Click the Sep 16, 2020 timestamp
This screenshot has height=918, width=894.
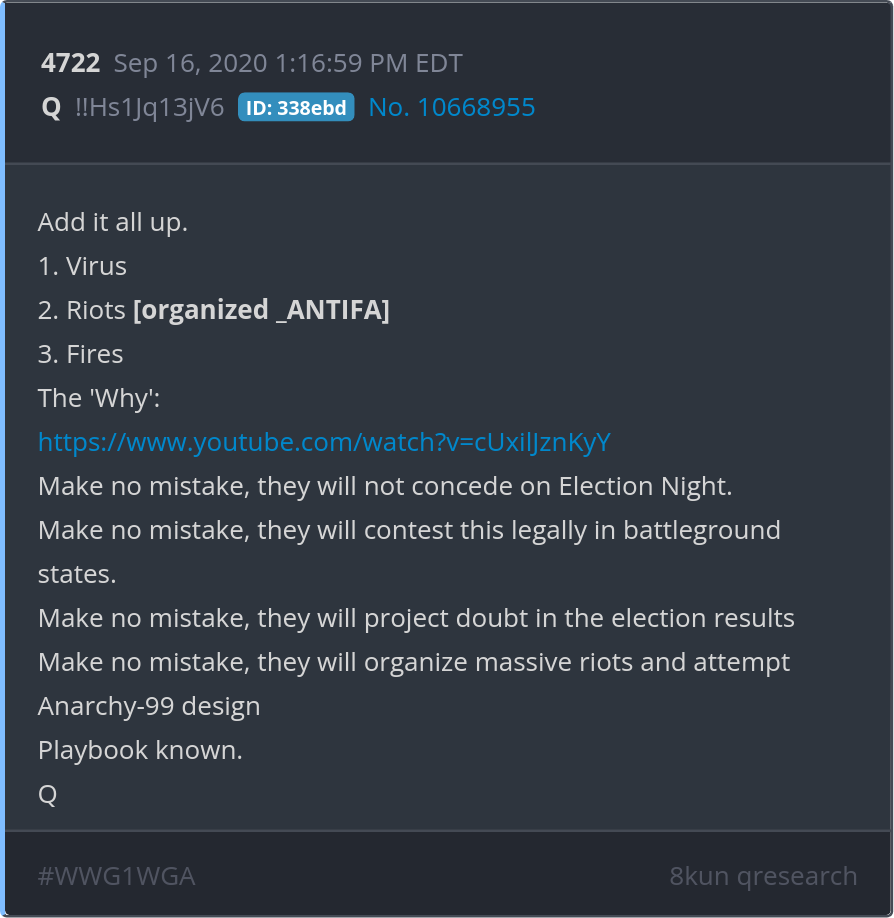pyautogui.click(x=288, y=64)
